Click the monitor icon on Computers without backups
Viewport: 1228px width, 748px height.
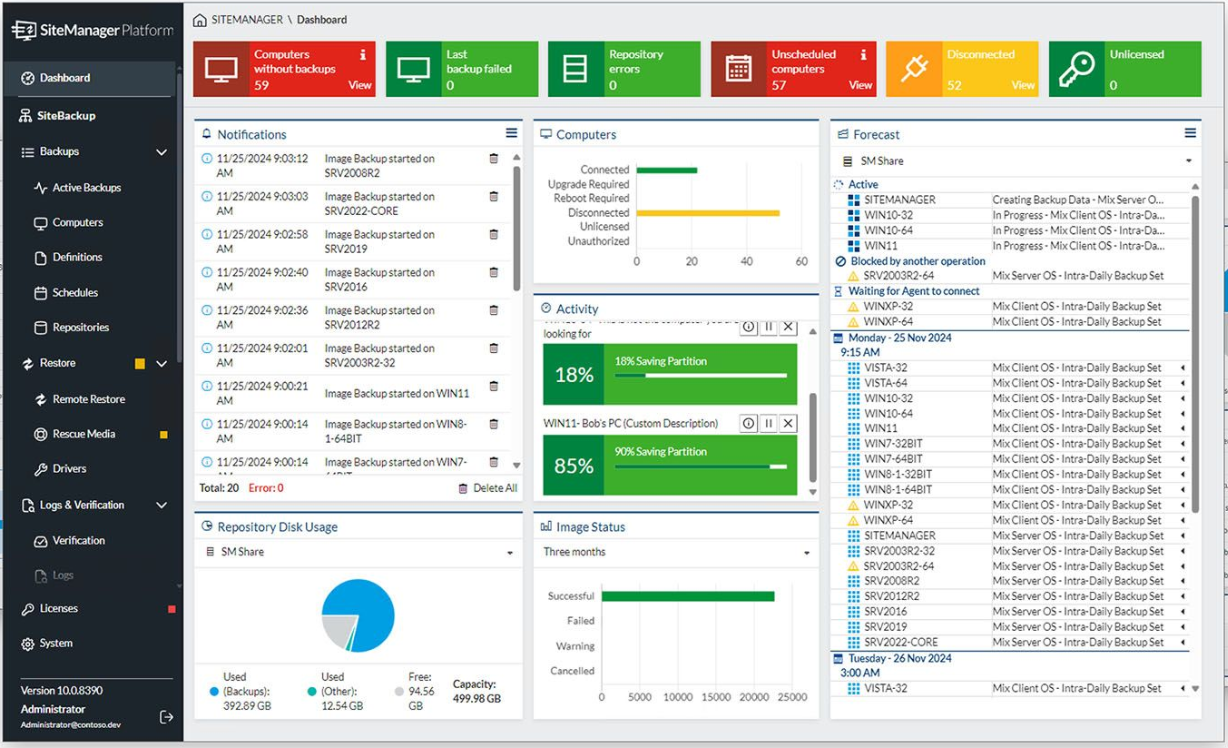(x=221, y=69)
